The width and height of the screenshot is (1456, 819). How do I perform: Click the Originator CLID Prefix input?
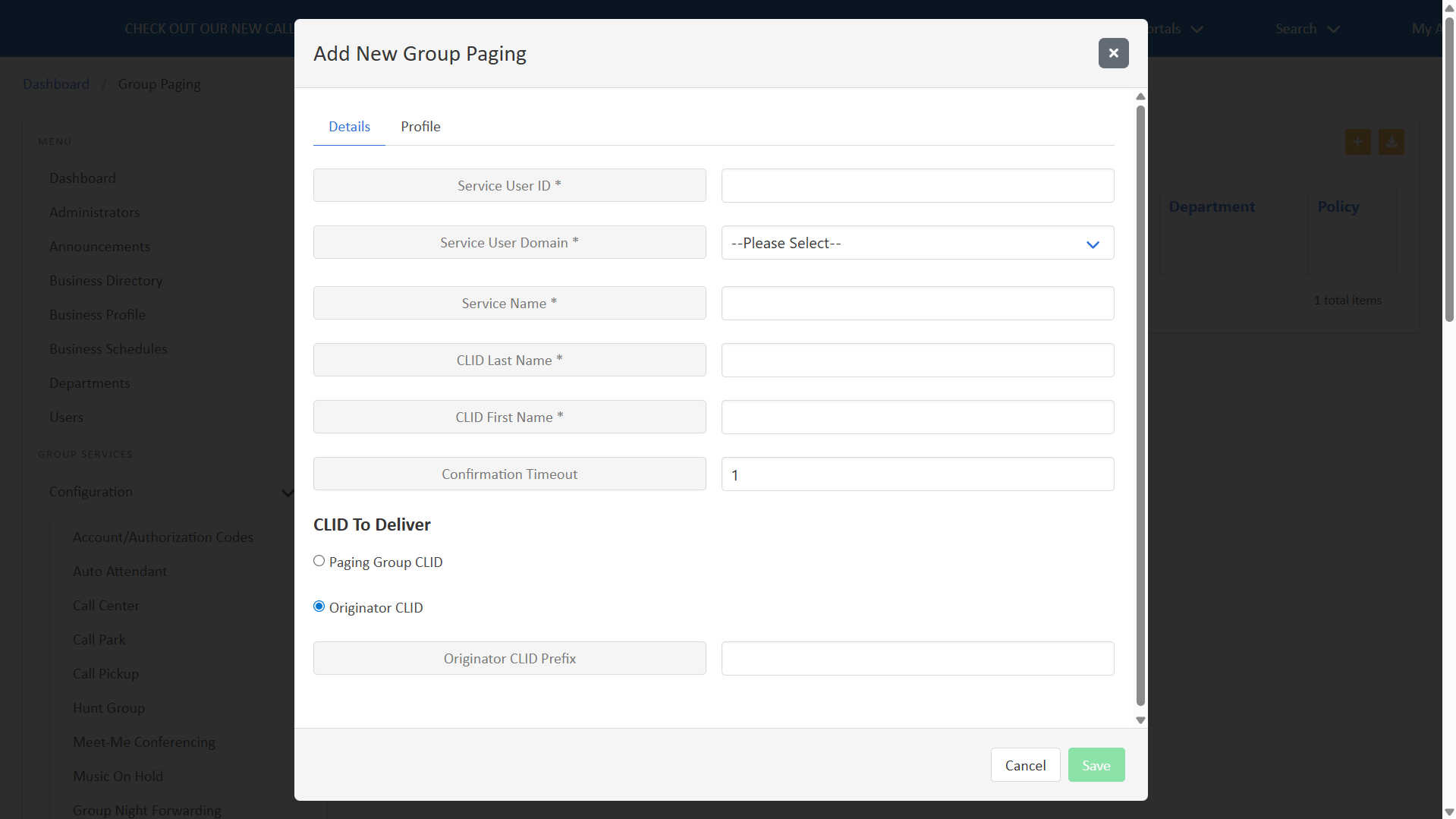pyautogui.click(x=917, y=659)
